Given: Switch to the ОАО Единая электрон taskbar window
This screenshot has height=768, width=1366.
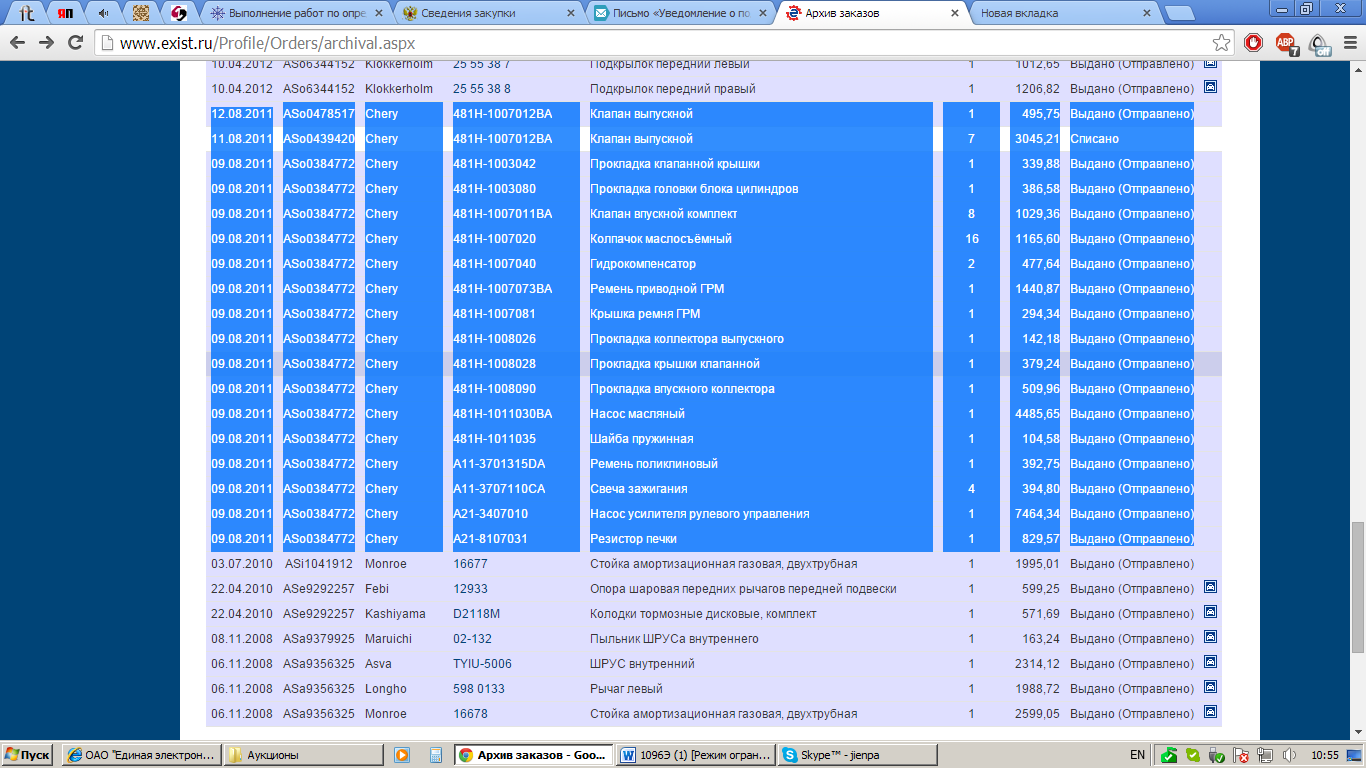Looking at the screenshot, I should point(141,755).
